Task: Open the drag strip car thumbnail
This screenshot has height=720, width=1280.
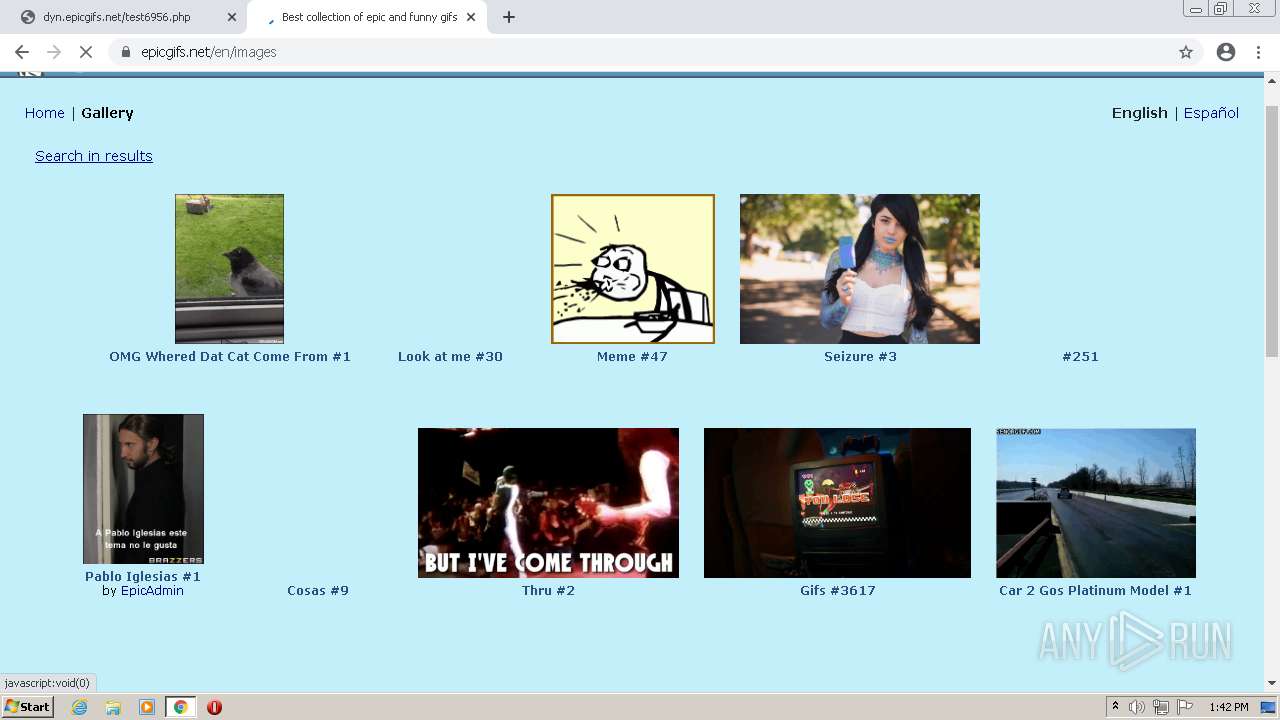Action: click(1096, 503)
